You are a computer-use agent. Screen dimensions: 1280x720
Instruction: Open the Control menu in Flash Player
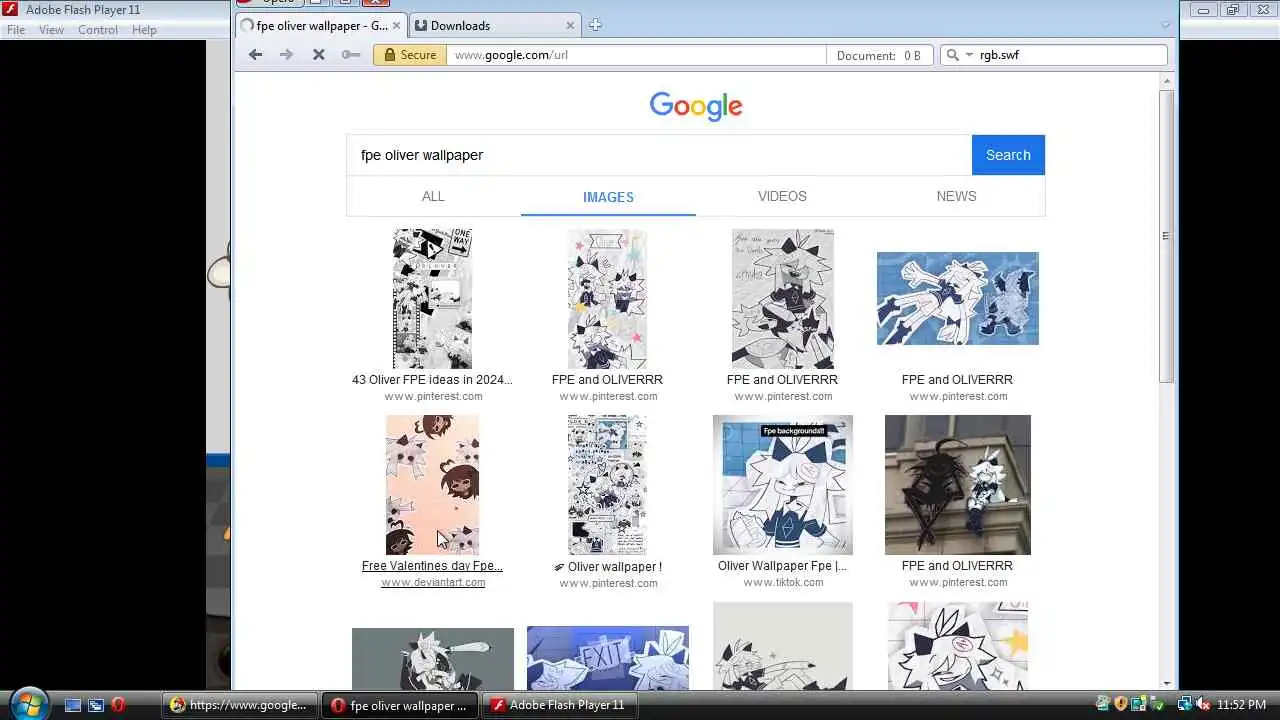tap(98, 30)
